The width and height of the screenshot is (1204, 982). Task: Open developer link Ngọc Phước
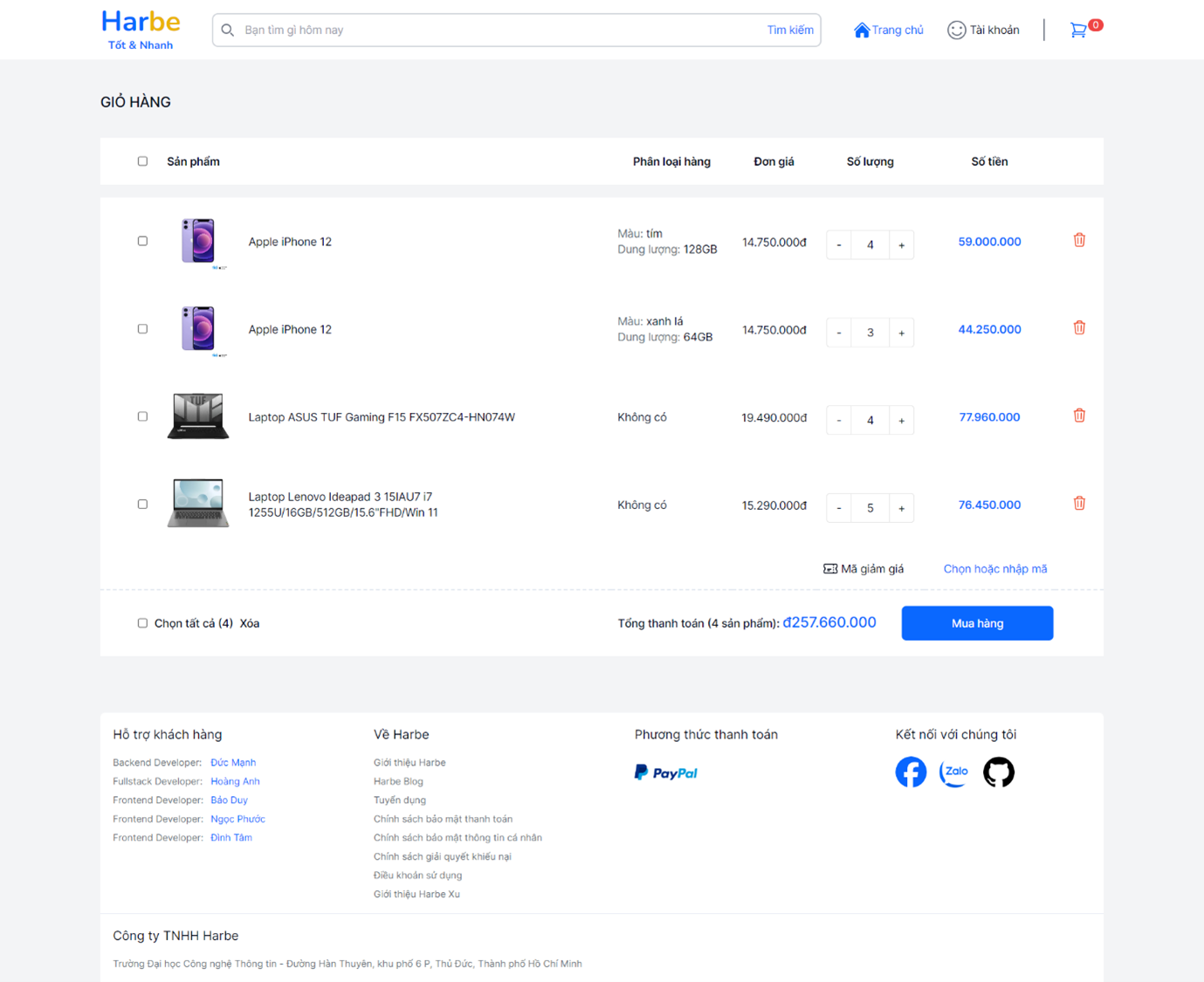click(237, 819)
